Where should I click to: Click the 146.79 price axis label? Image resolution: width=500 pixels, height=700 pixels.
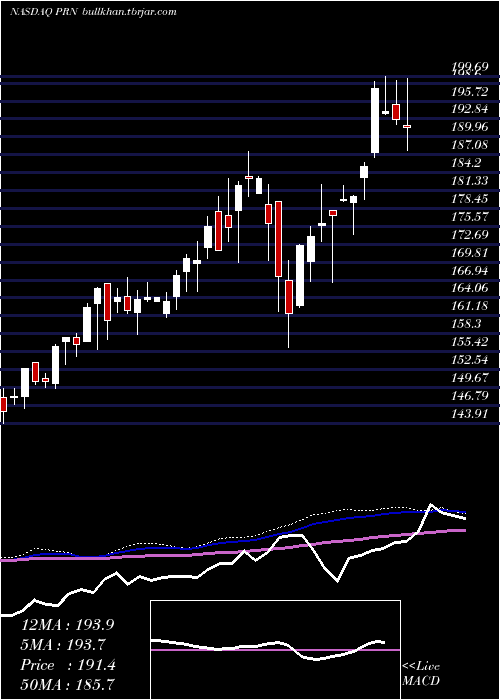471,396
